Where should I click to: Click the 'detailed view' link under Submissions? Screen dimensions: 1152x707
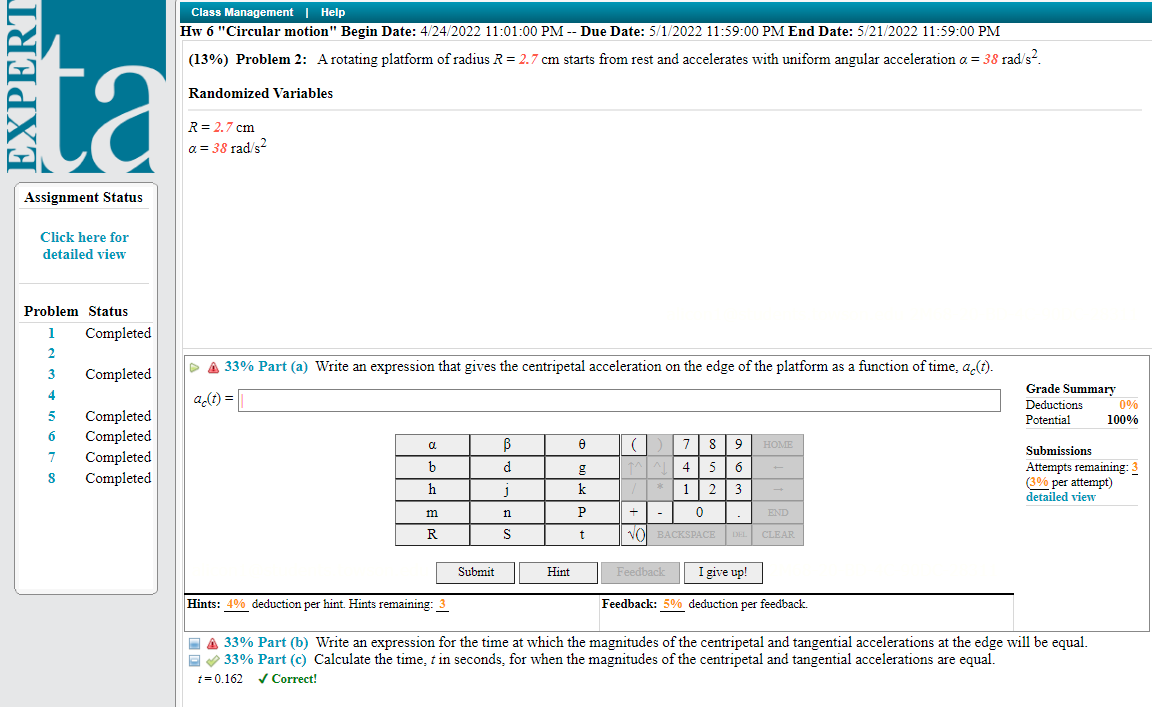tap(1060, 497)
